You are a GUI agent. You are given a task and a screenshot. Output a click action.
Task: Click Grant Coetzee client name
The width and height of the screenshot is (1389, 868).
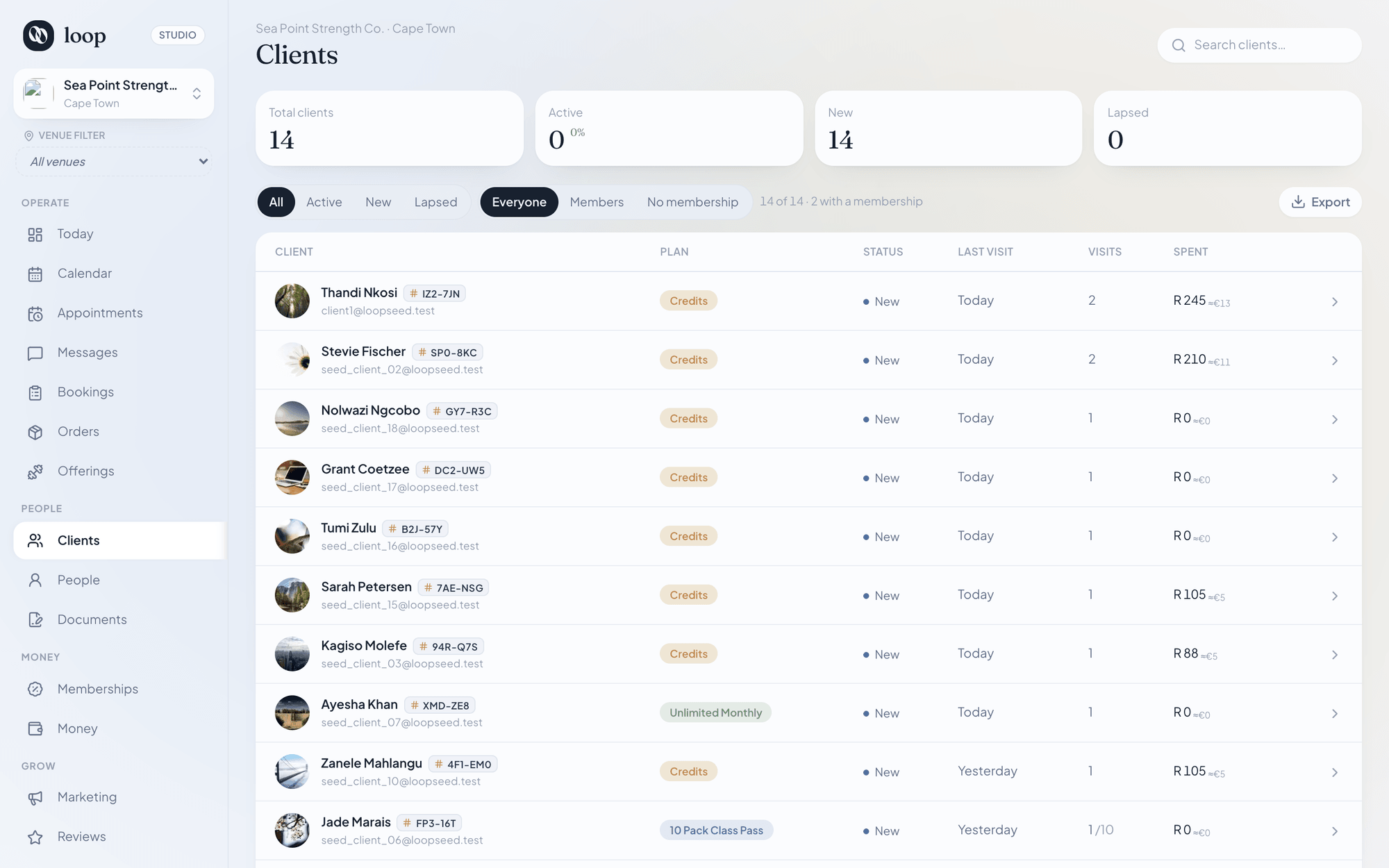(x=365, y=469)
